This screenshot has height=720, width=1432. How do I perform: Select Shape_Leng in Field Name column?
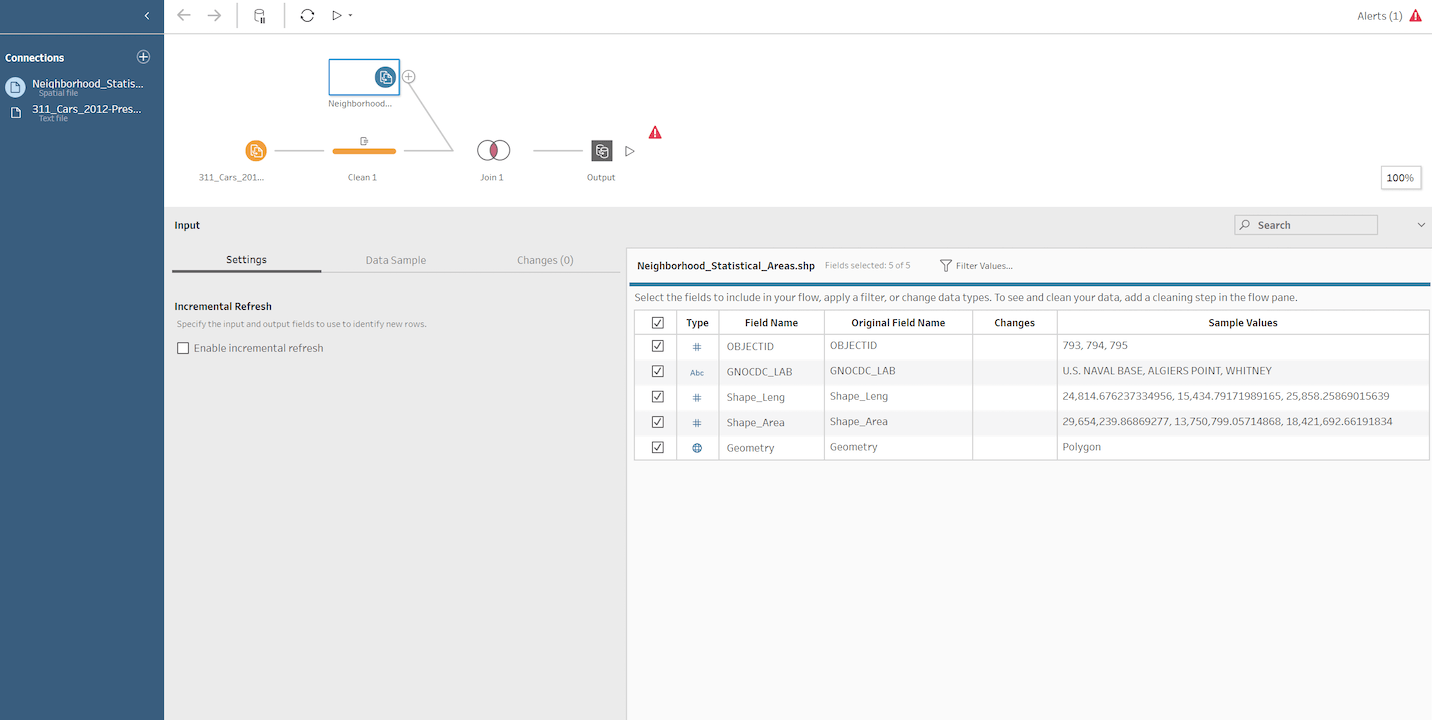click(755, 398)
